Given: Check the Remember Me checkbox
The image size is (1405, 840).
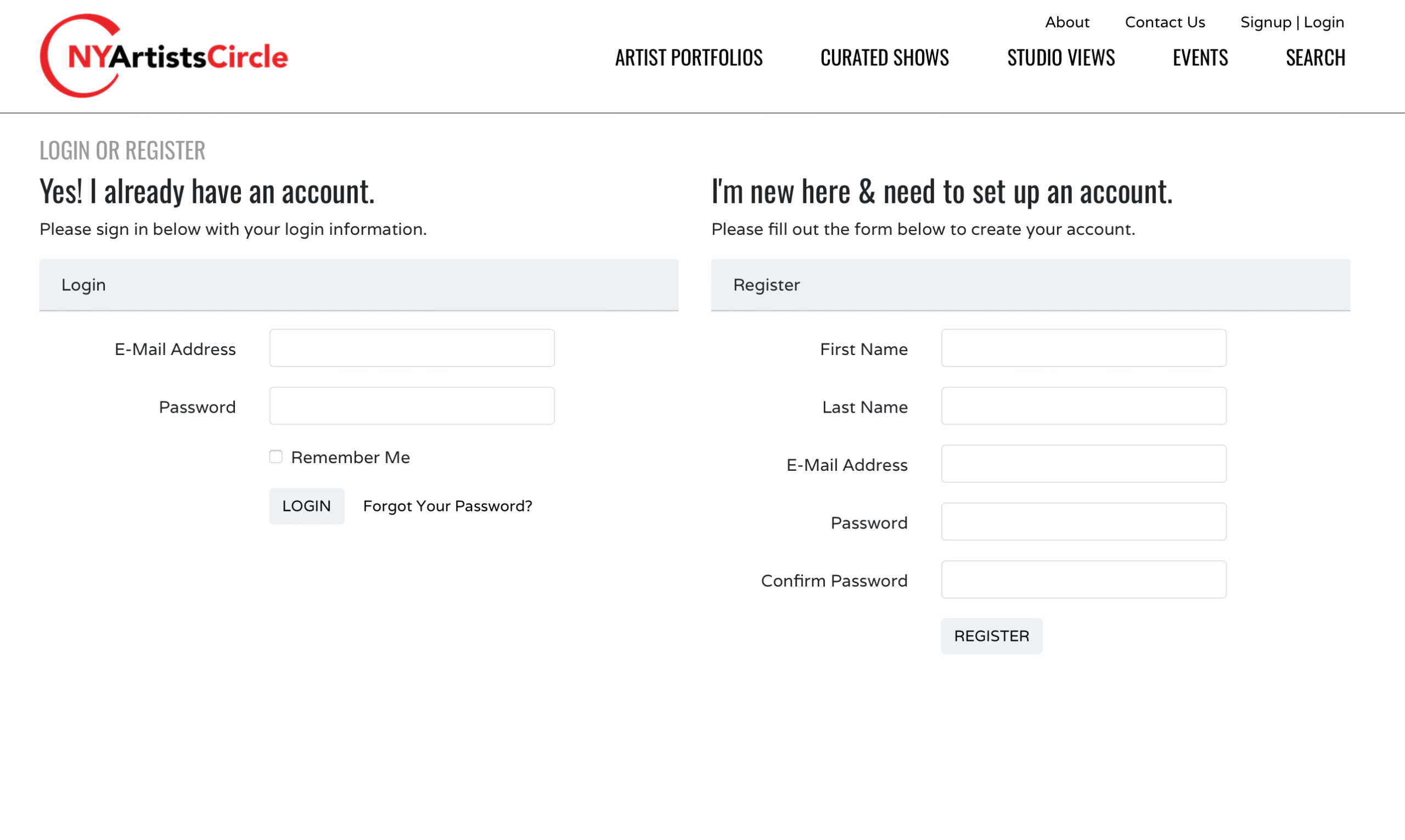Looking at the screenshot, I should pos(276,457).
